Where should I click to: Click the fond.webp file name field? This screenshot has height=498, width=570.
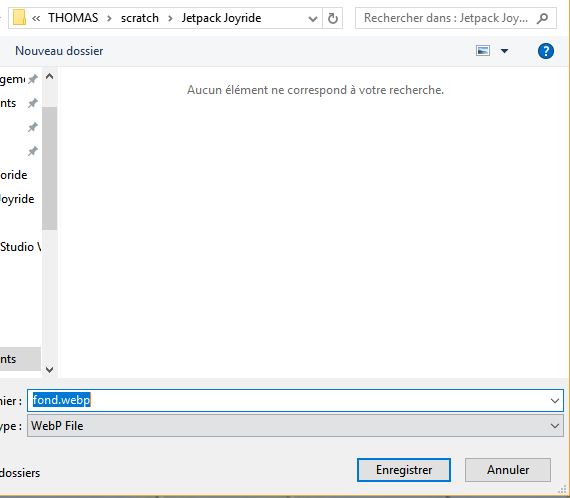coord(295,401)
